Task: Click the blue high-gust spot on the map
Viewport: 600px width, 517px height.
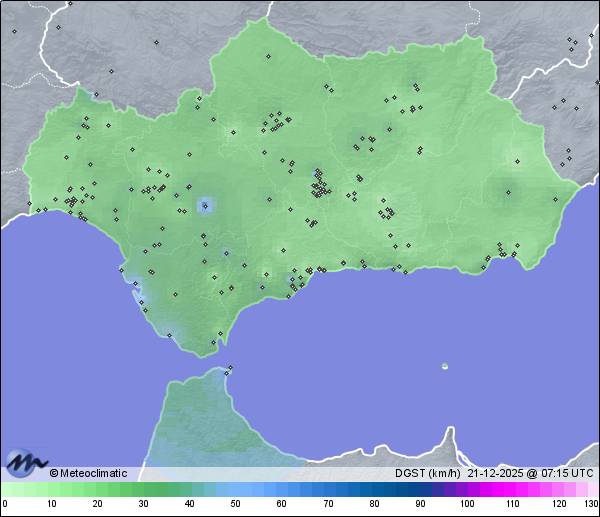Action: tap(205, 206)
